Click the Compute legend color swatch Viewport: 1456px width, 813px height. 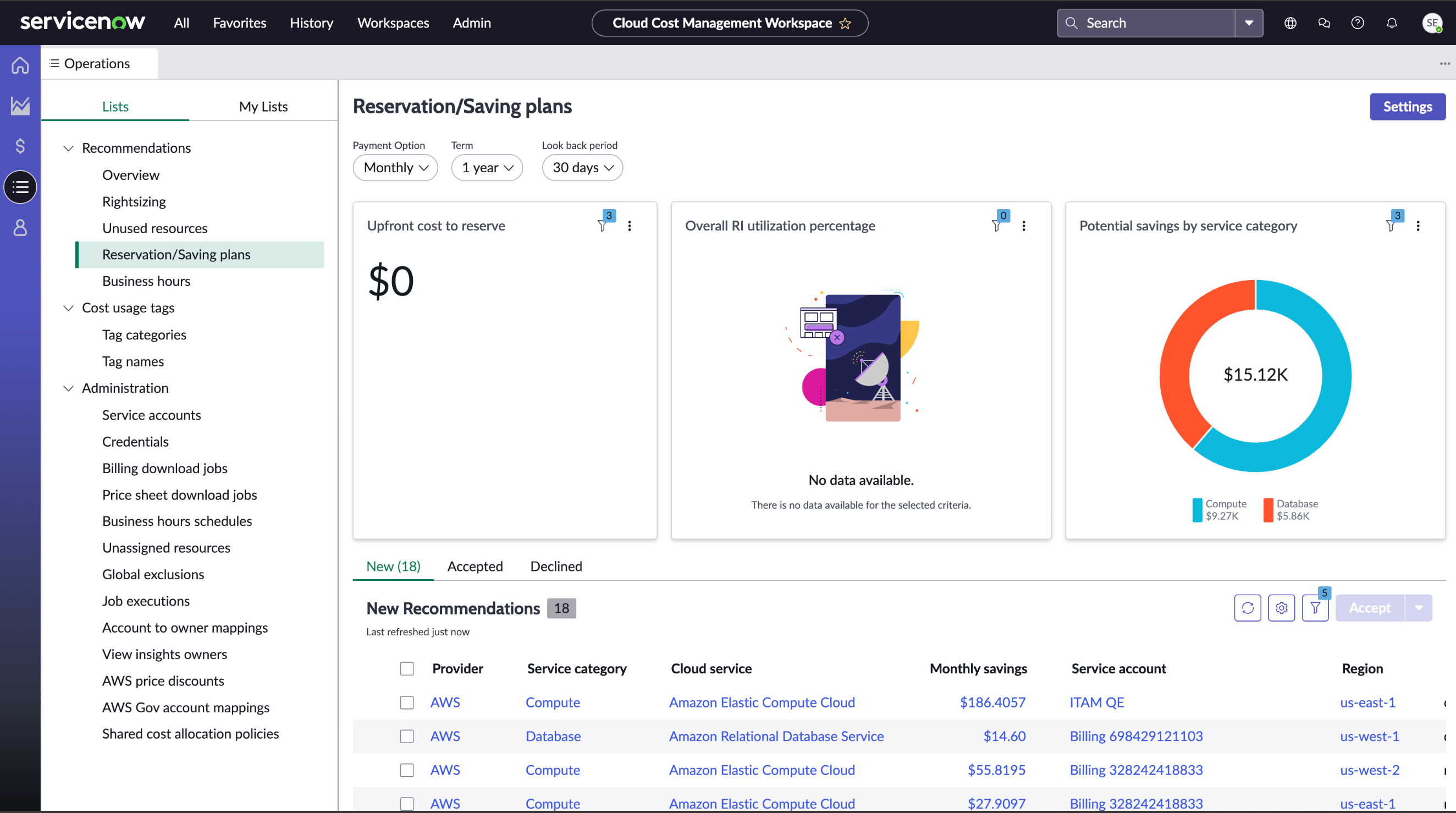tap(1197, 510)
